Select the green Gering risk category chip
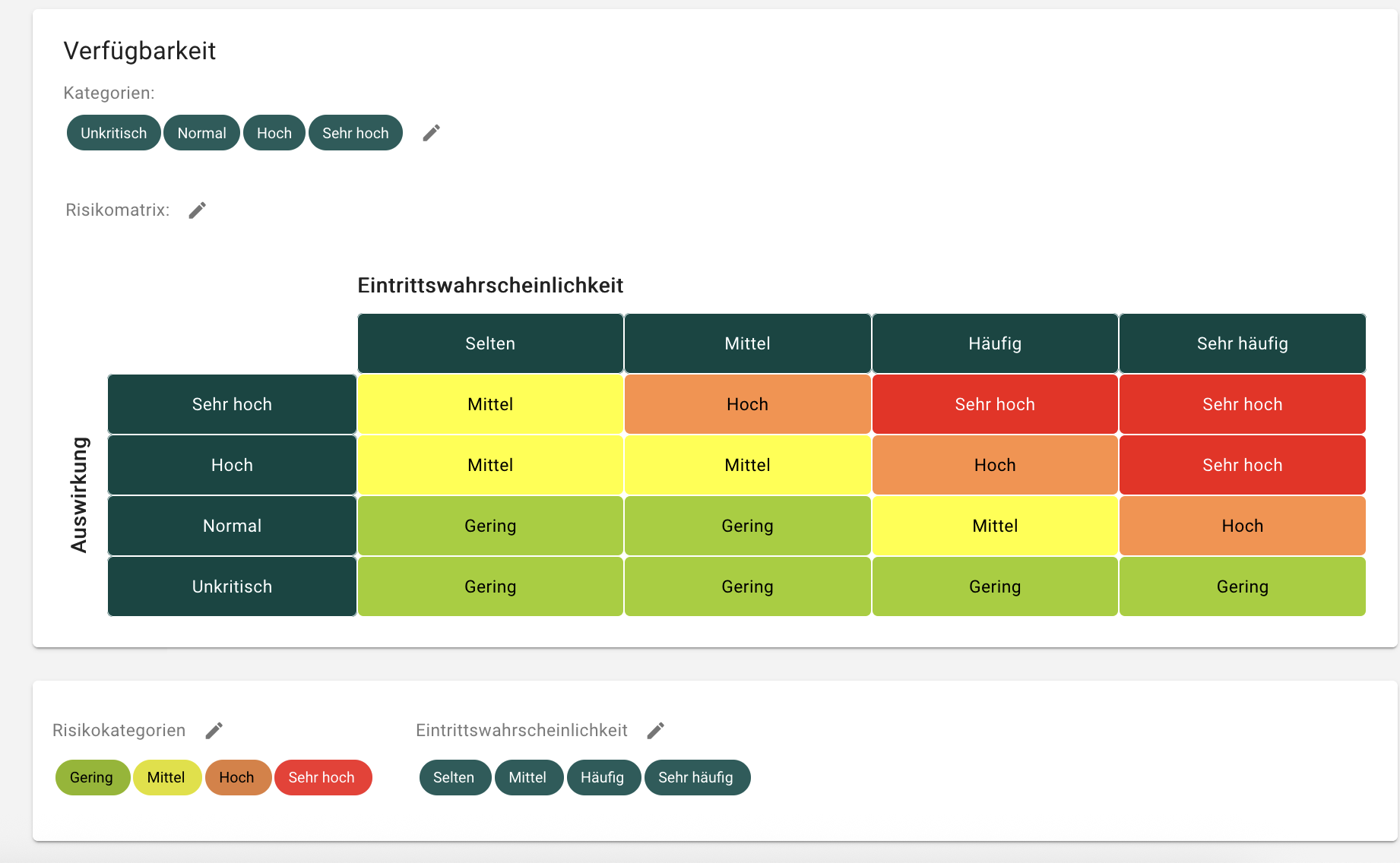Viewport: 1400px width, 863px height. (x=92, y=777)
